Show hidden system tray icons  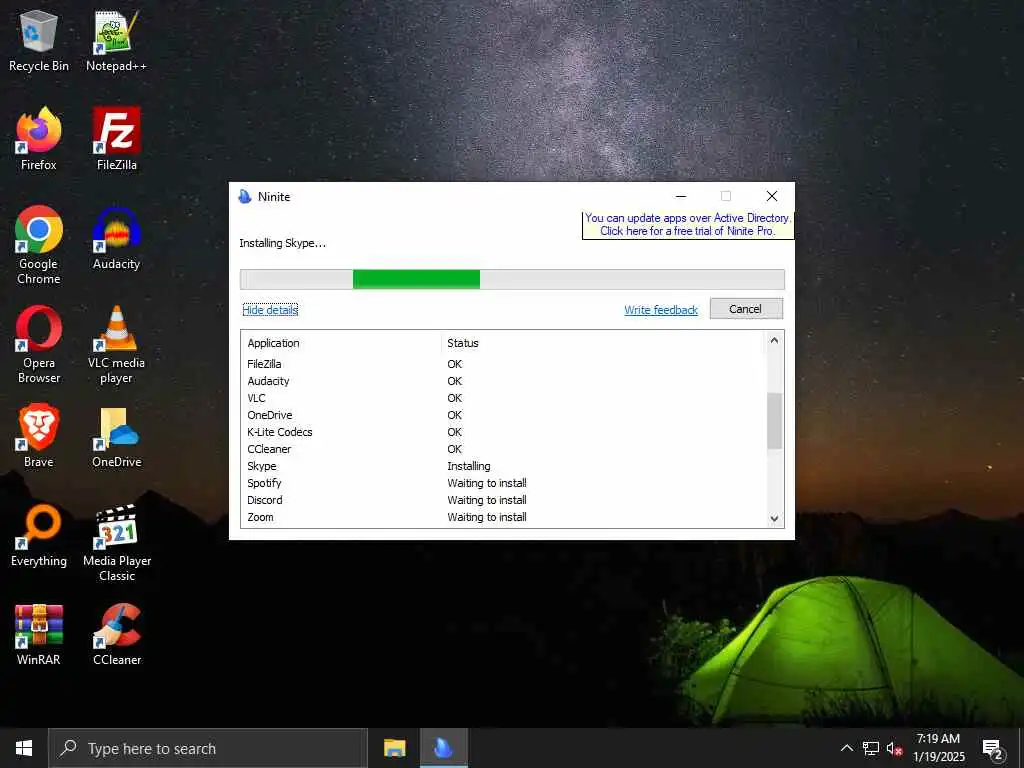(x=846, y=748)
